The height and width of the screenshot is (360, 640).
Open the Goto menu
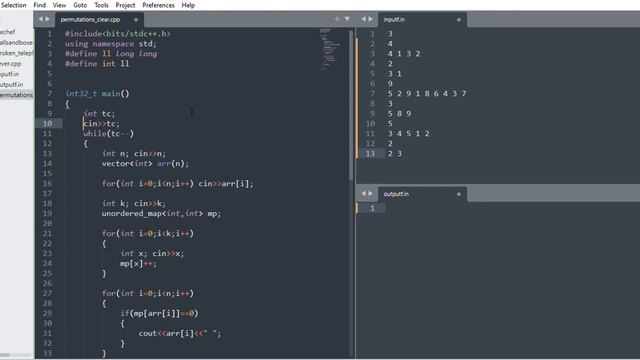click(80, 5)
